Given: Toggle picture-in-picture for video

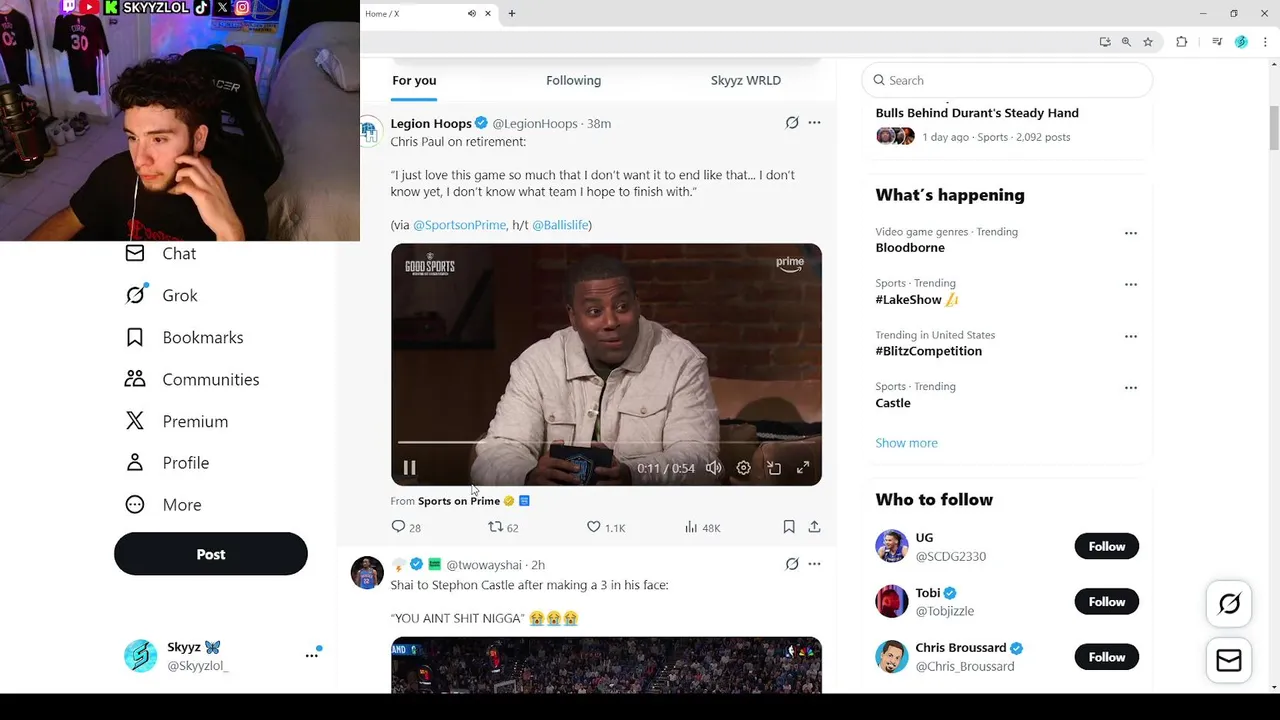Looking at the screenshot, I should [773, 468].
